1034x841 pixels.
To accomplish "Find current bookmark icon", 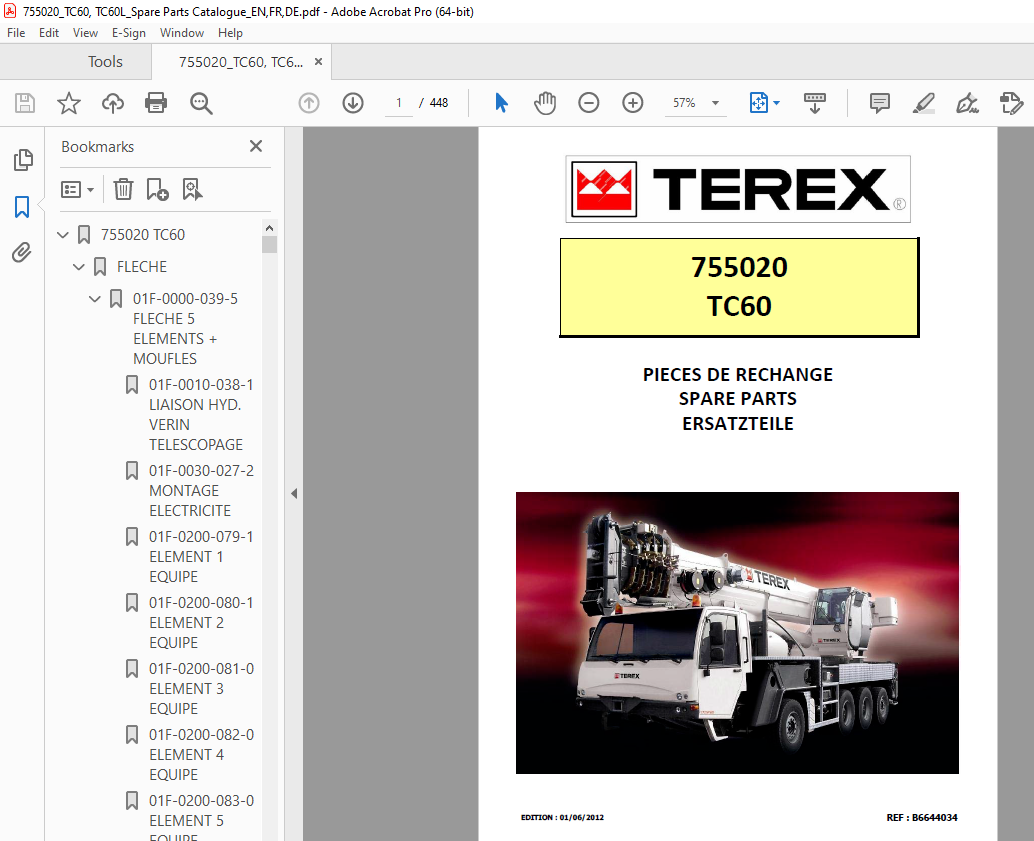I will coord(192,190).
